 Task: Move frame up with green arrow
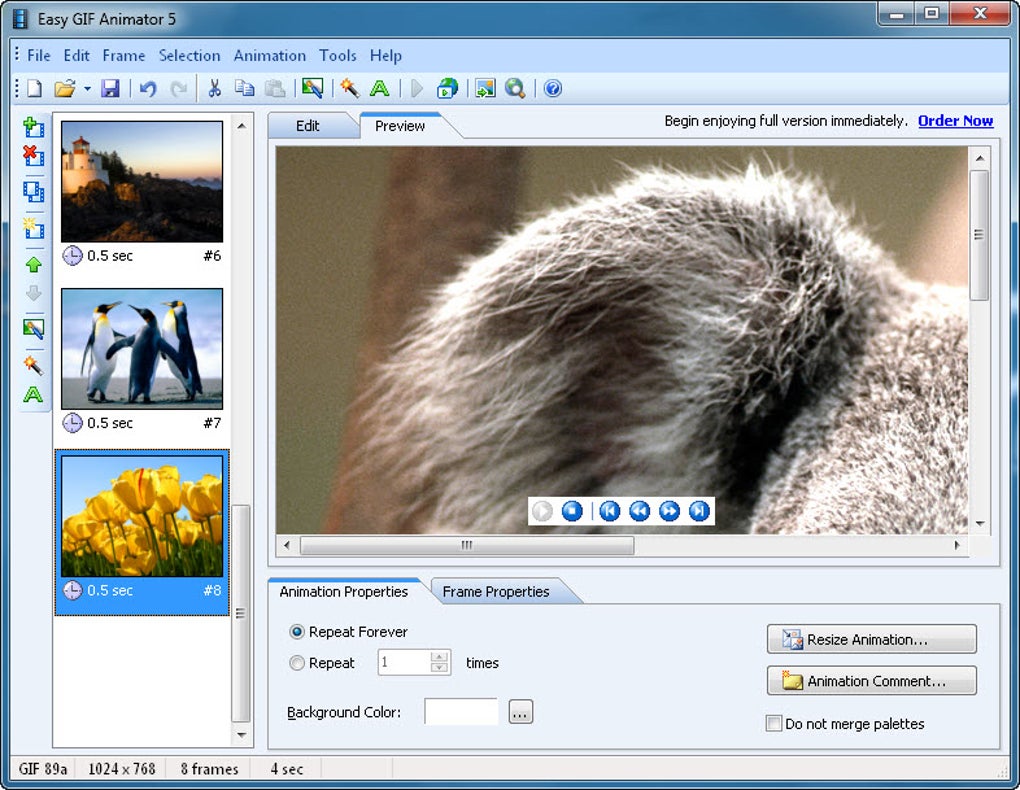coord(33,264)
